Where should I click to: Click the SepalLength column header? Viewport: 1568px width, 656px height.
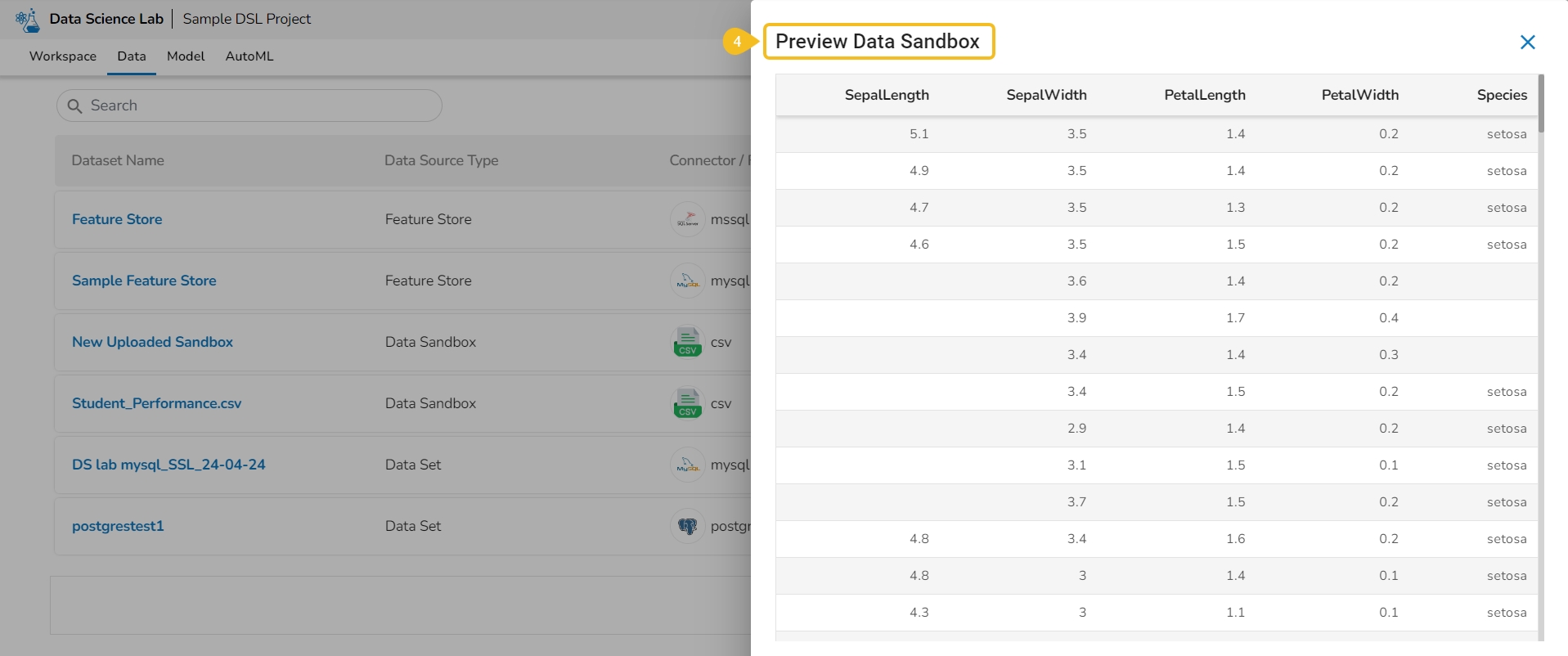[x=886, y=95]
